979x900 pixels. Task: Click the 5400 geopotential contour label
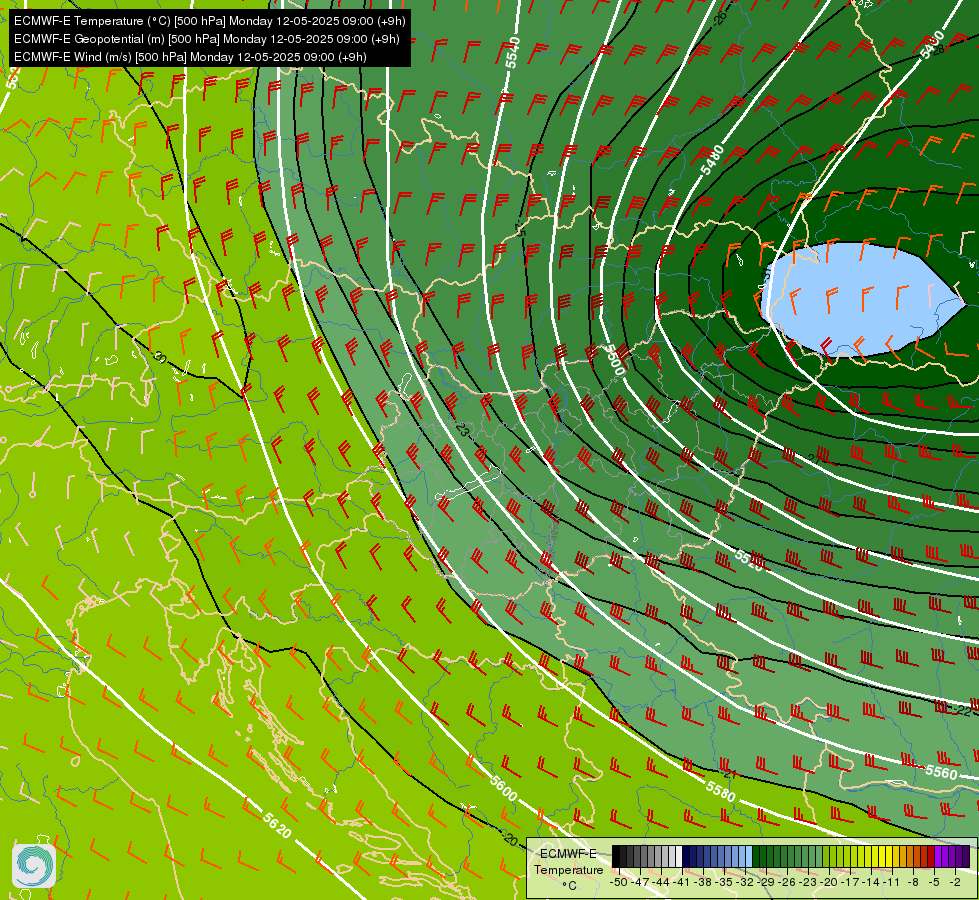[x=932, y=45]
